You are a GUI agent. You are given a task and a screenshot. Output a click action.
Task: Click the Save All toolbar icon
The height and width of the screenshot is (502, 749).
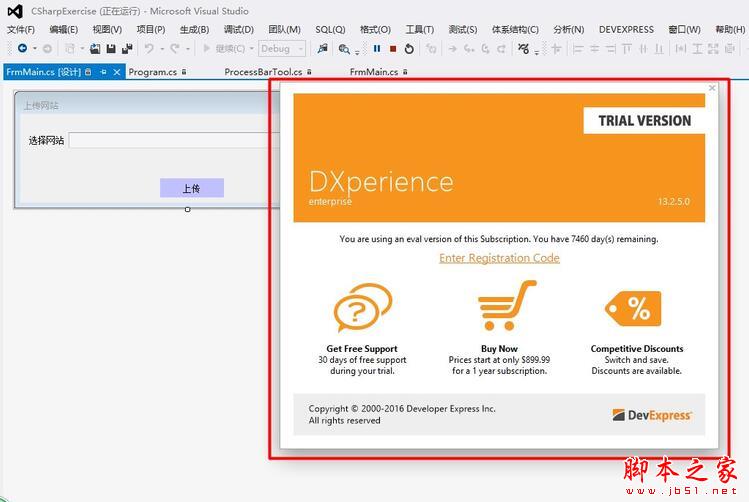point(127,49)
